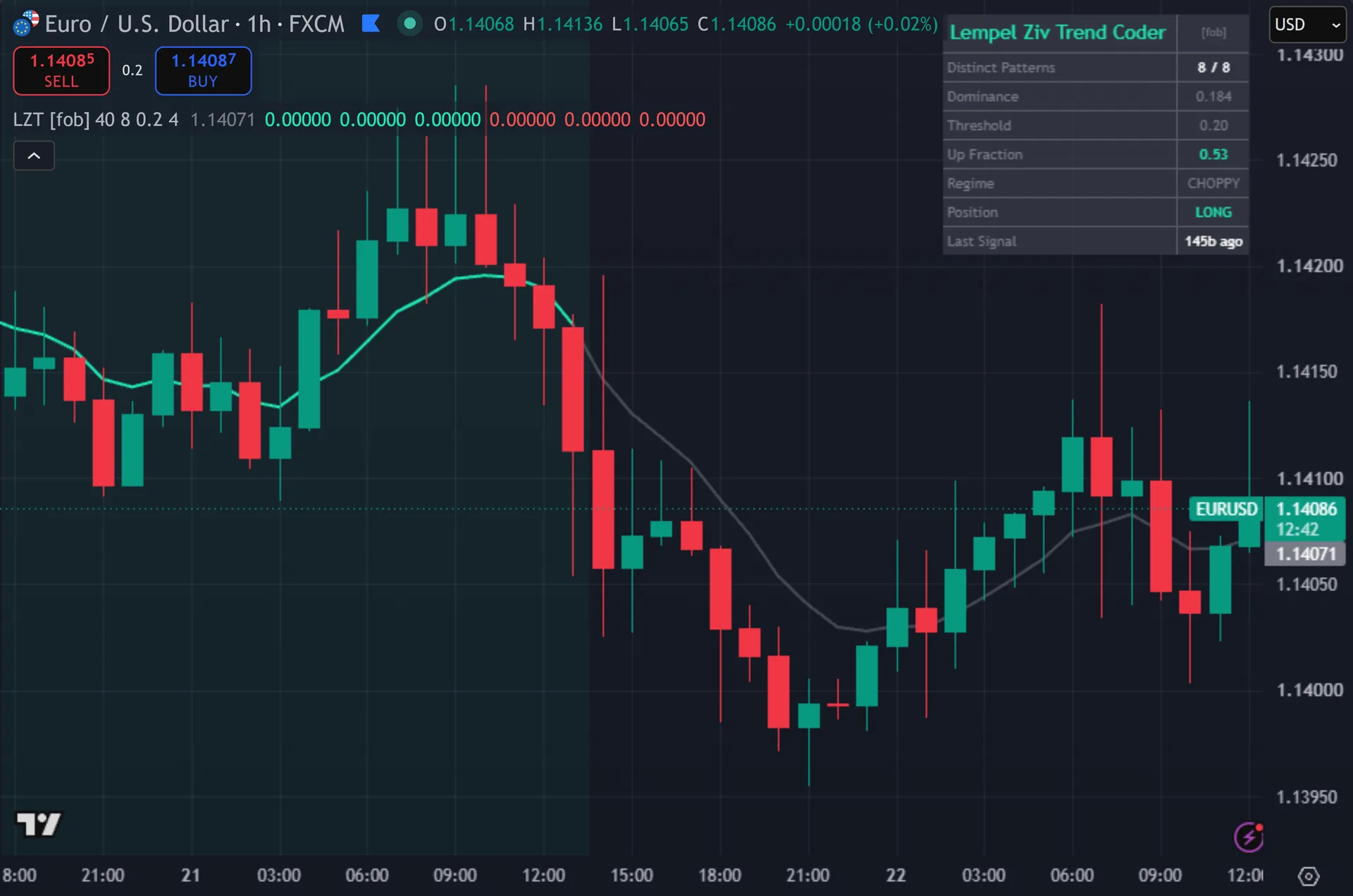Click the Up Fraction row label
This screenshot has width=1353, height=896.
coord(984,154)
